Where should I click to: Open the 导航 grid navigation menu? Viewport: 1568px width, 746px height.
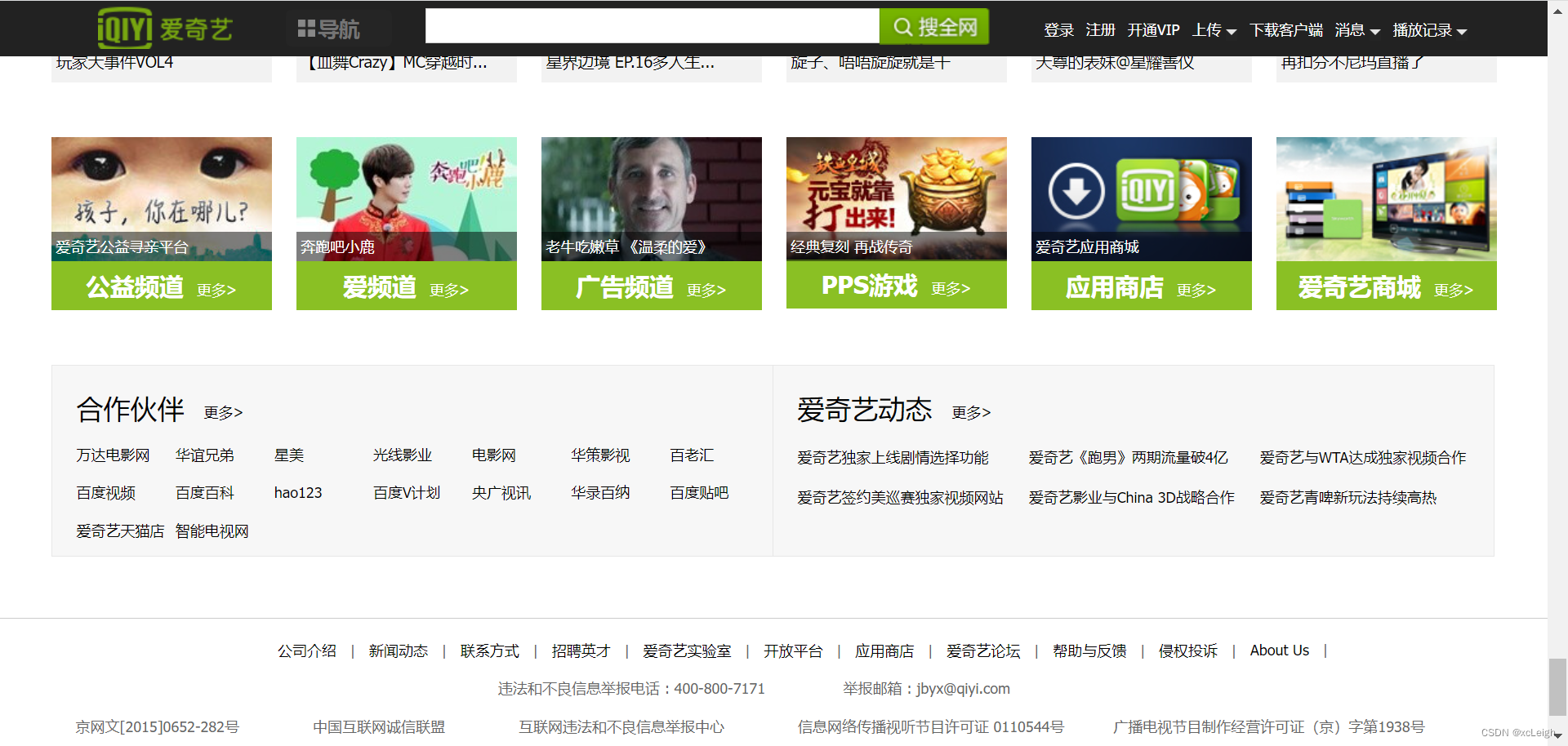click(328, 29)
